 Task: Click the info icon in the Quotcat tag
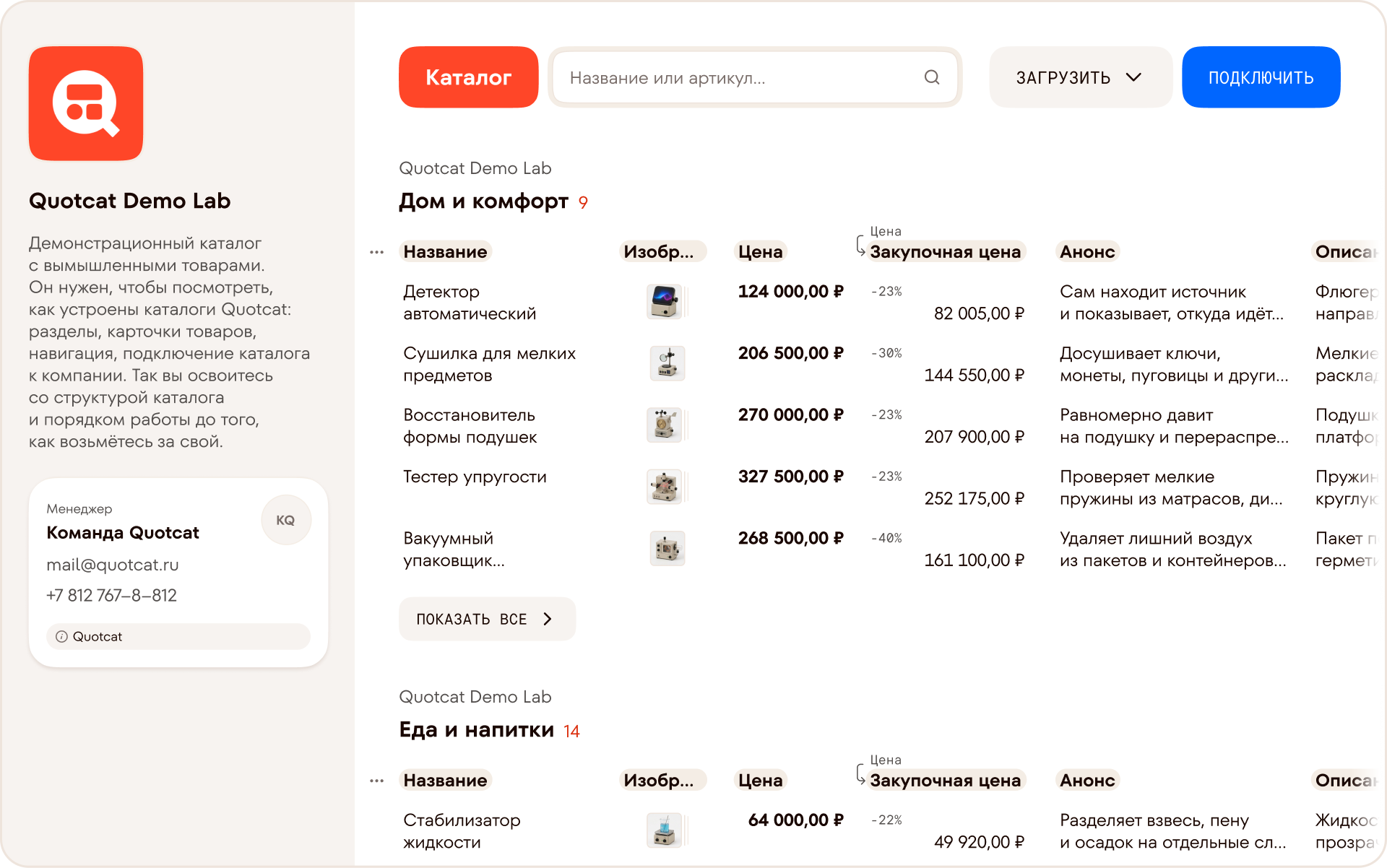(x=62, y=636)
